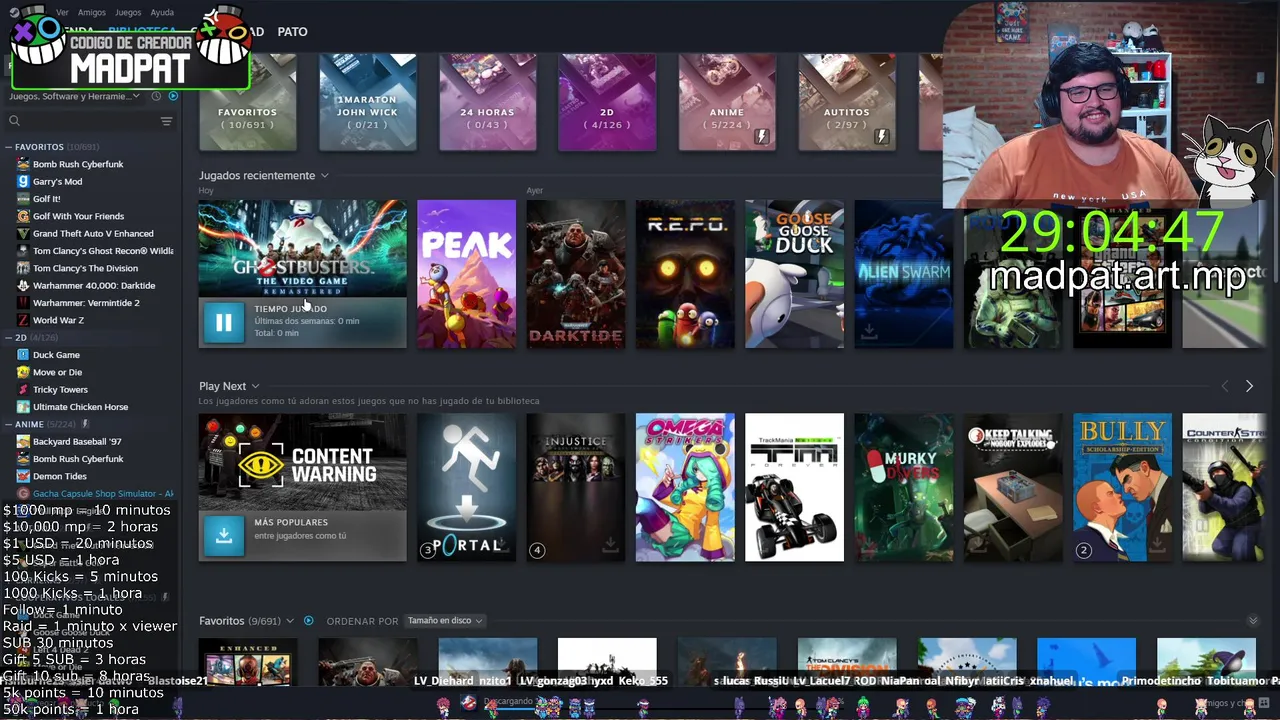Expand the Favoritos (9/691) shelf dropdown
This screenshot has height=720, width=1280.
290,621
